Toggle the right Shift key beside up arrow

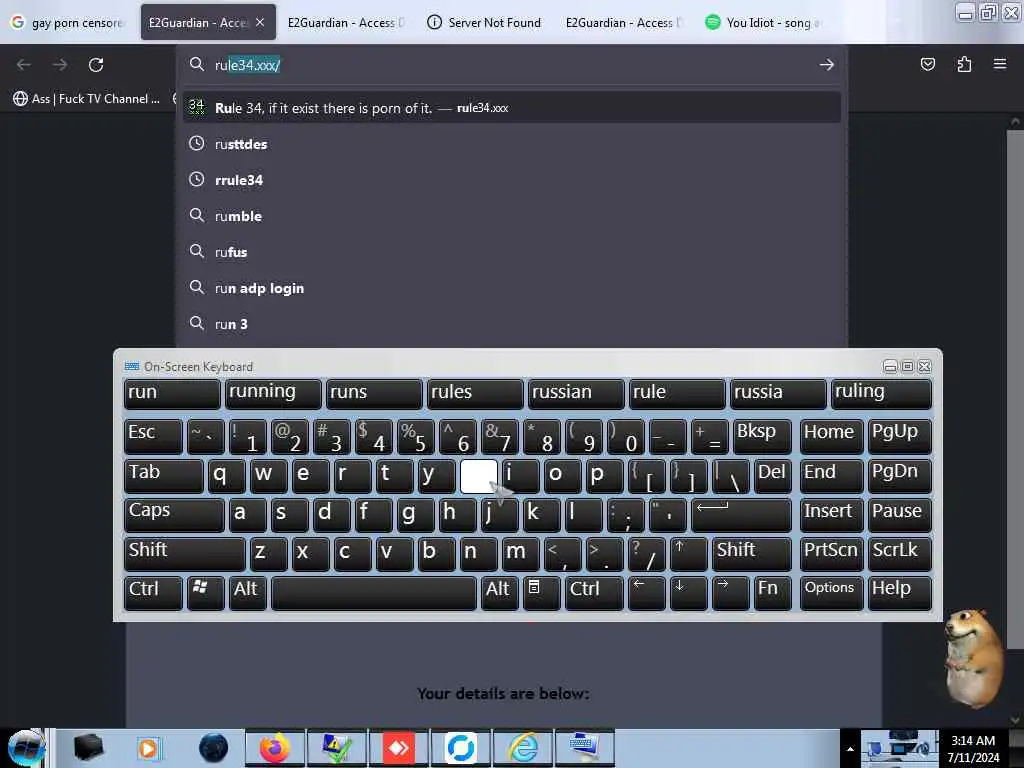(x=751, y=554)
